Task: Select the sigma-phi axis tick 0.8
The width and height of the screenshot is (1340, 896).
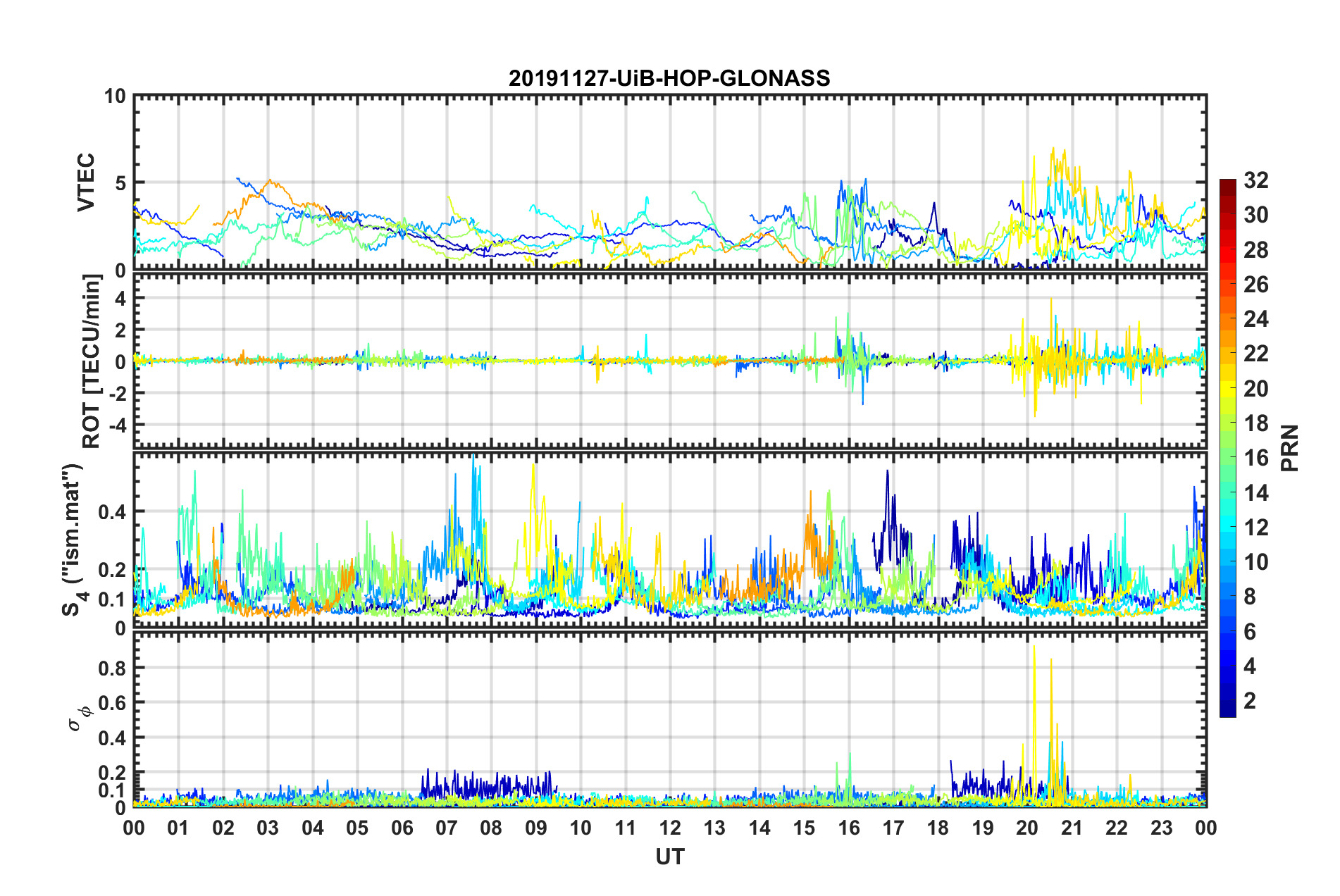Action: pyautogui.click(x=112, y=668)
